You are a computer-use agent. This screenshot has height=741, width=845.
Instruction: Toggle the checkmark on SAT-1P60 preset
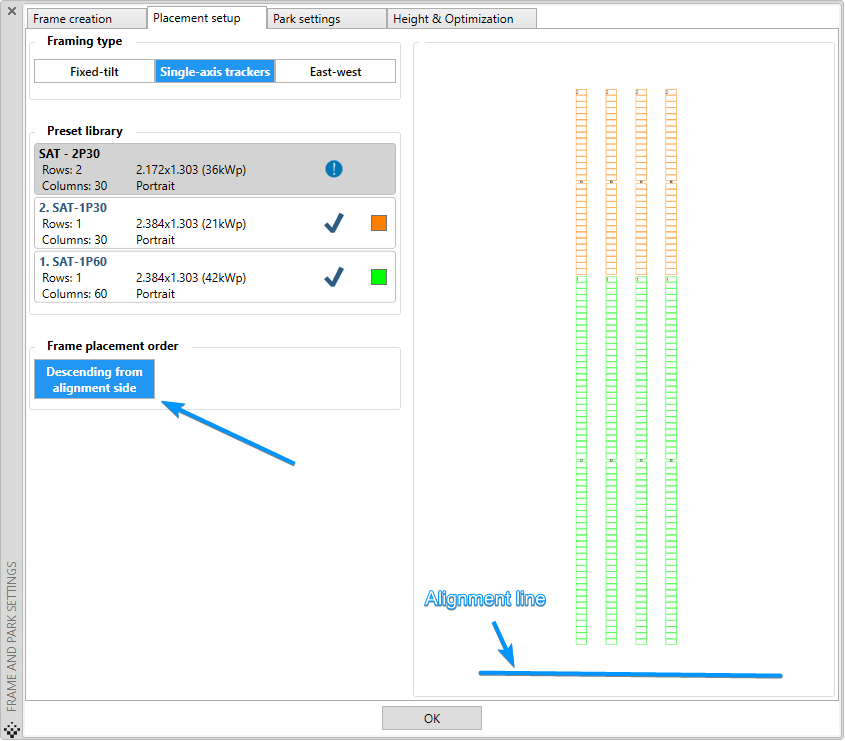334,277
